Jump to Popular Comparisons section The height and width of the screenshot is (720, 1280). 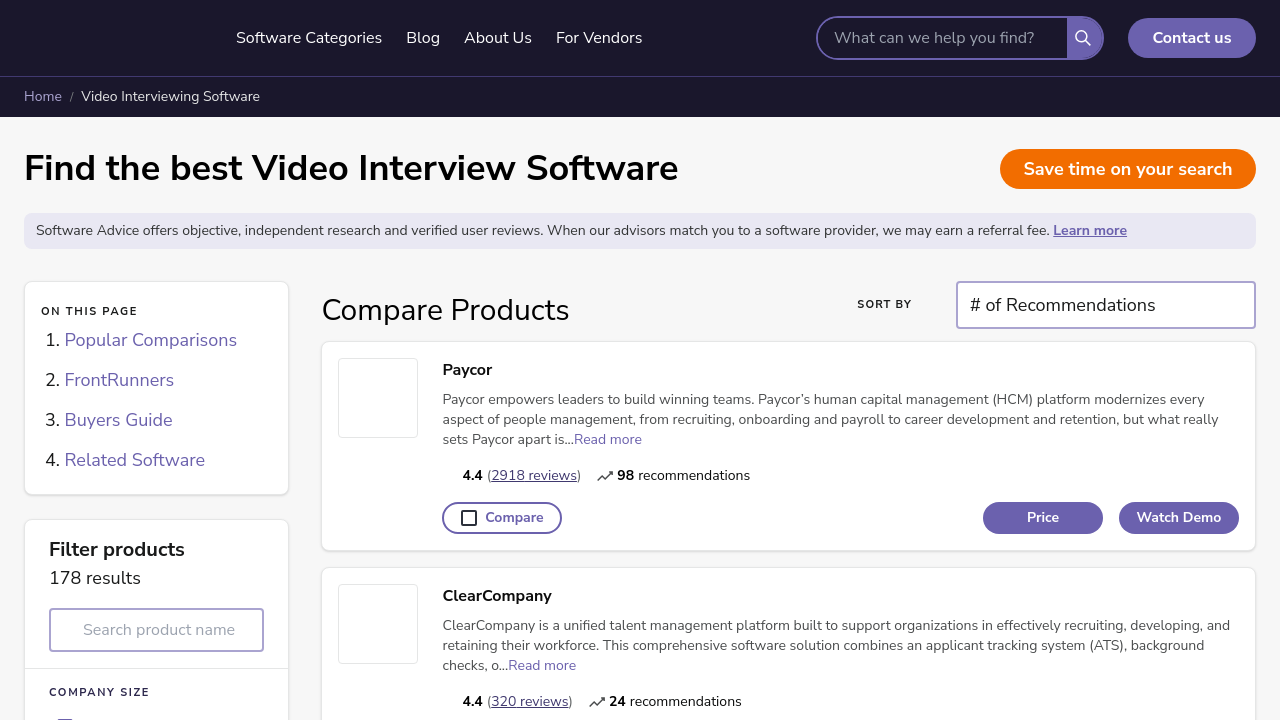tap(151, 340)
